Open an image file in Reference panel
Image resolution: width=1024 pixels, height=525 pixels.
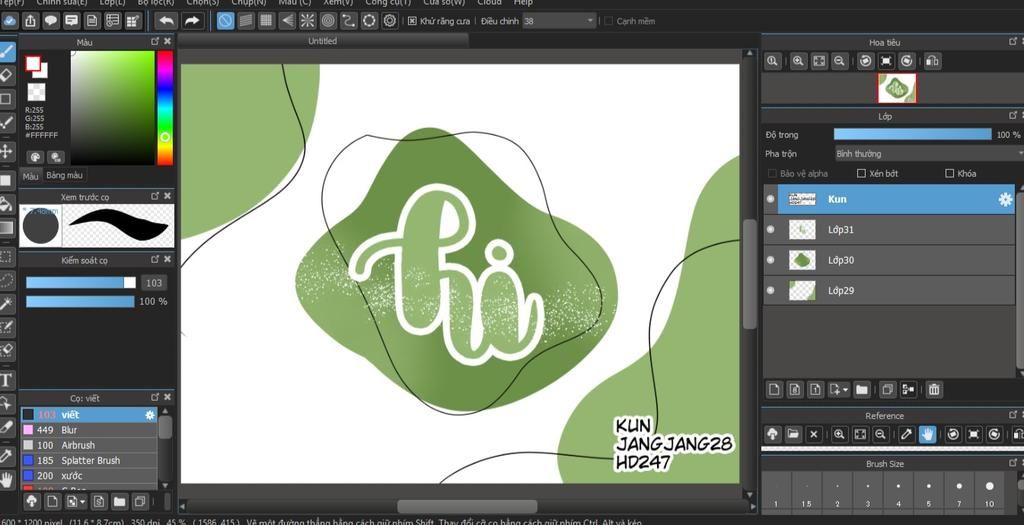pos(793,434)
